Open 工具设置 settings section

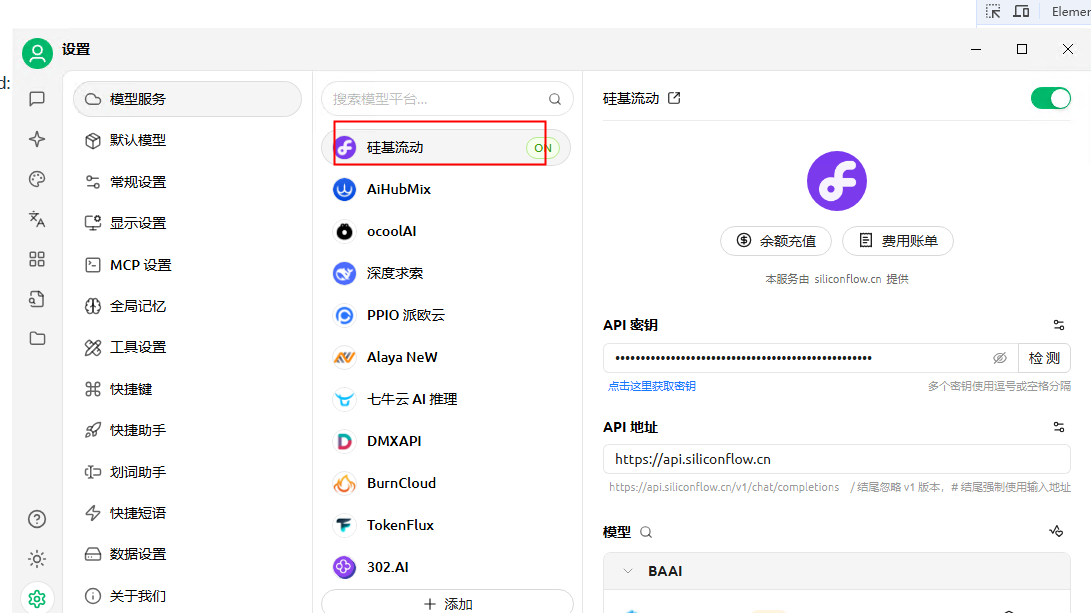pyautogui.click(x=187, y=347)
